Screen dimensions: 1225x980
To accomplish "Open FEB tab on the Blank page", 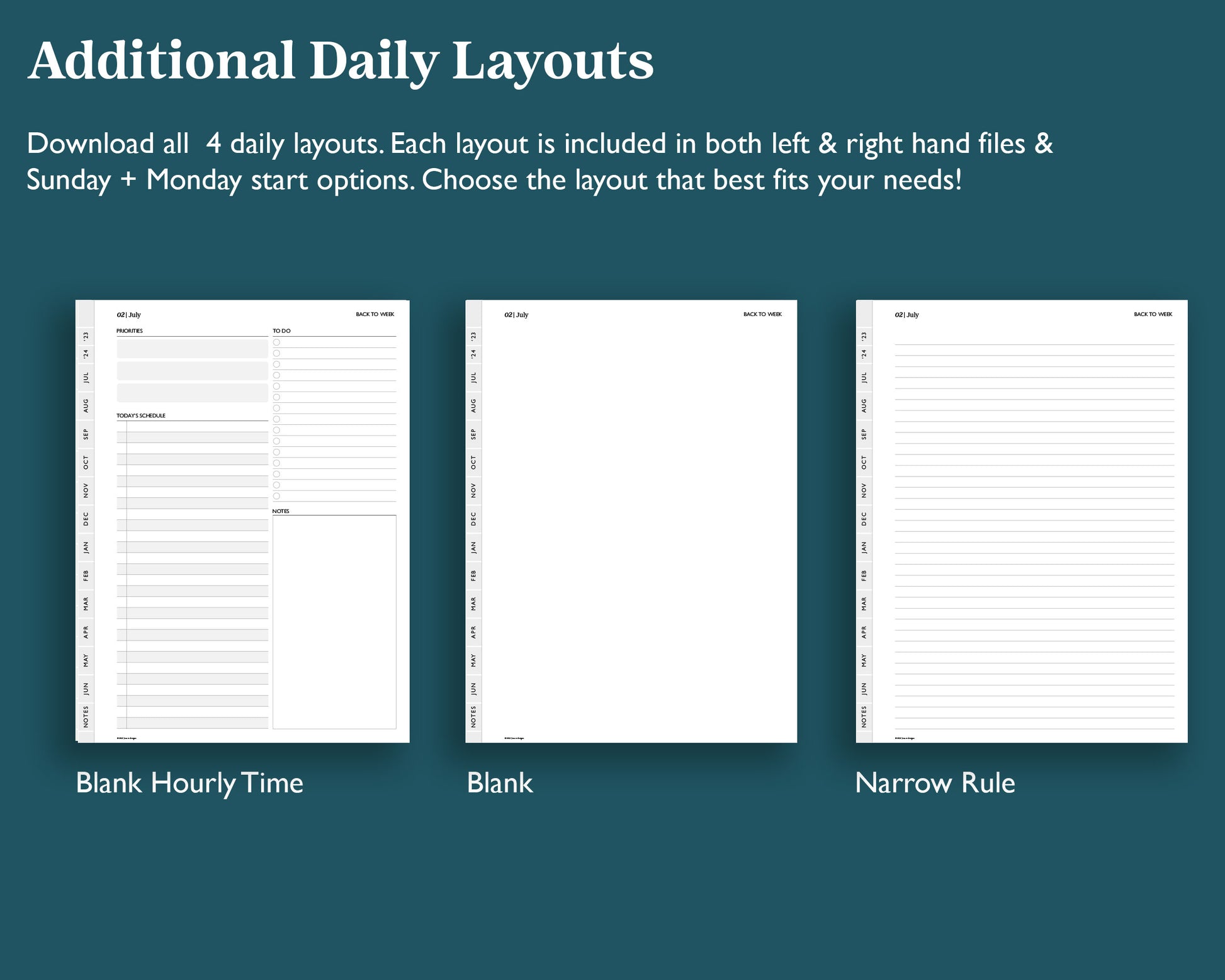I will pyautogui.click(x=474, y=575).
